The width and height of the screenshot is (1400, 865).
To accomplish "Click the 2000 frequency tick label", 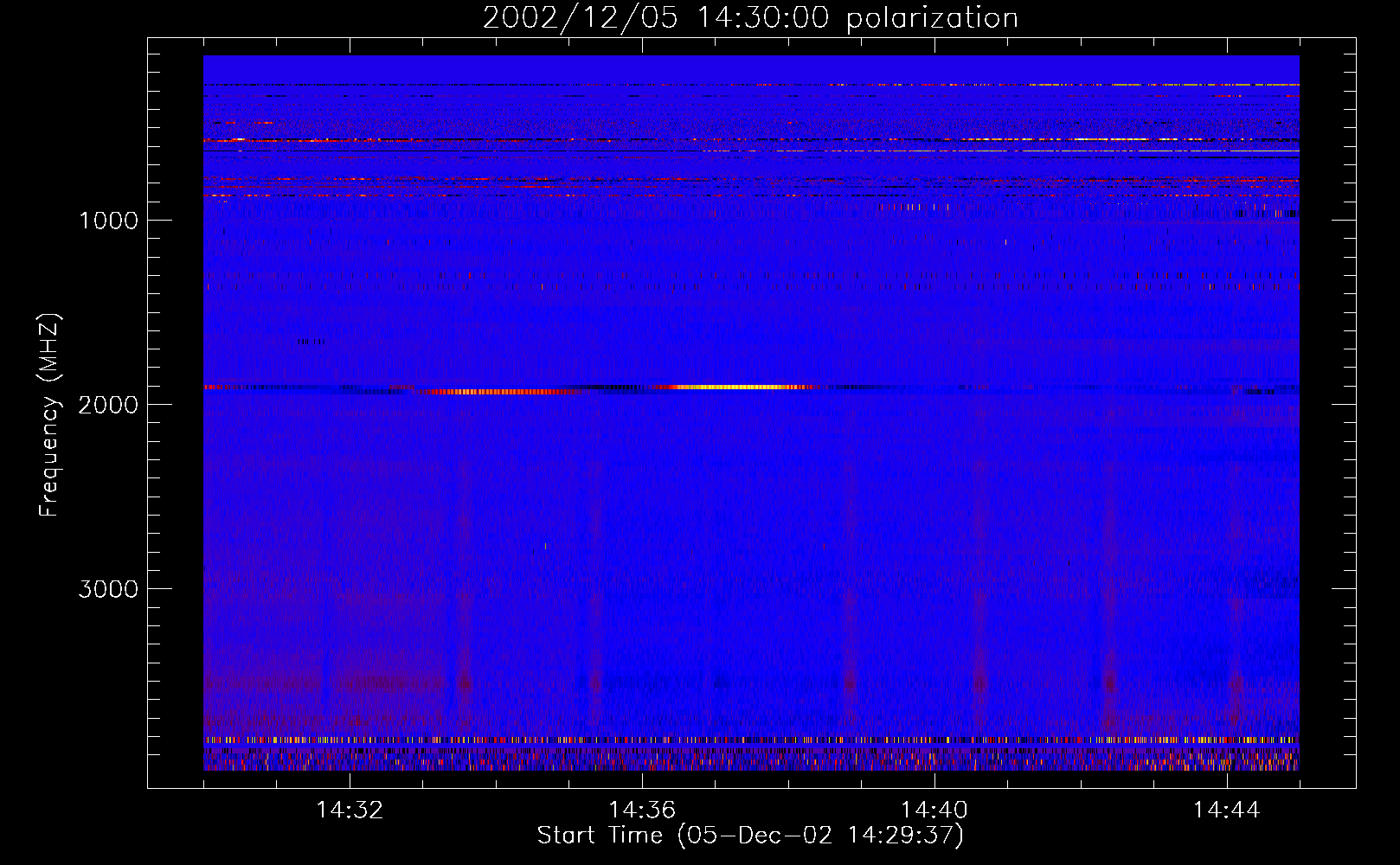I will tap(108, 405).
